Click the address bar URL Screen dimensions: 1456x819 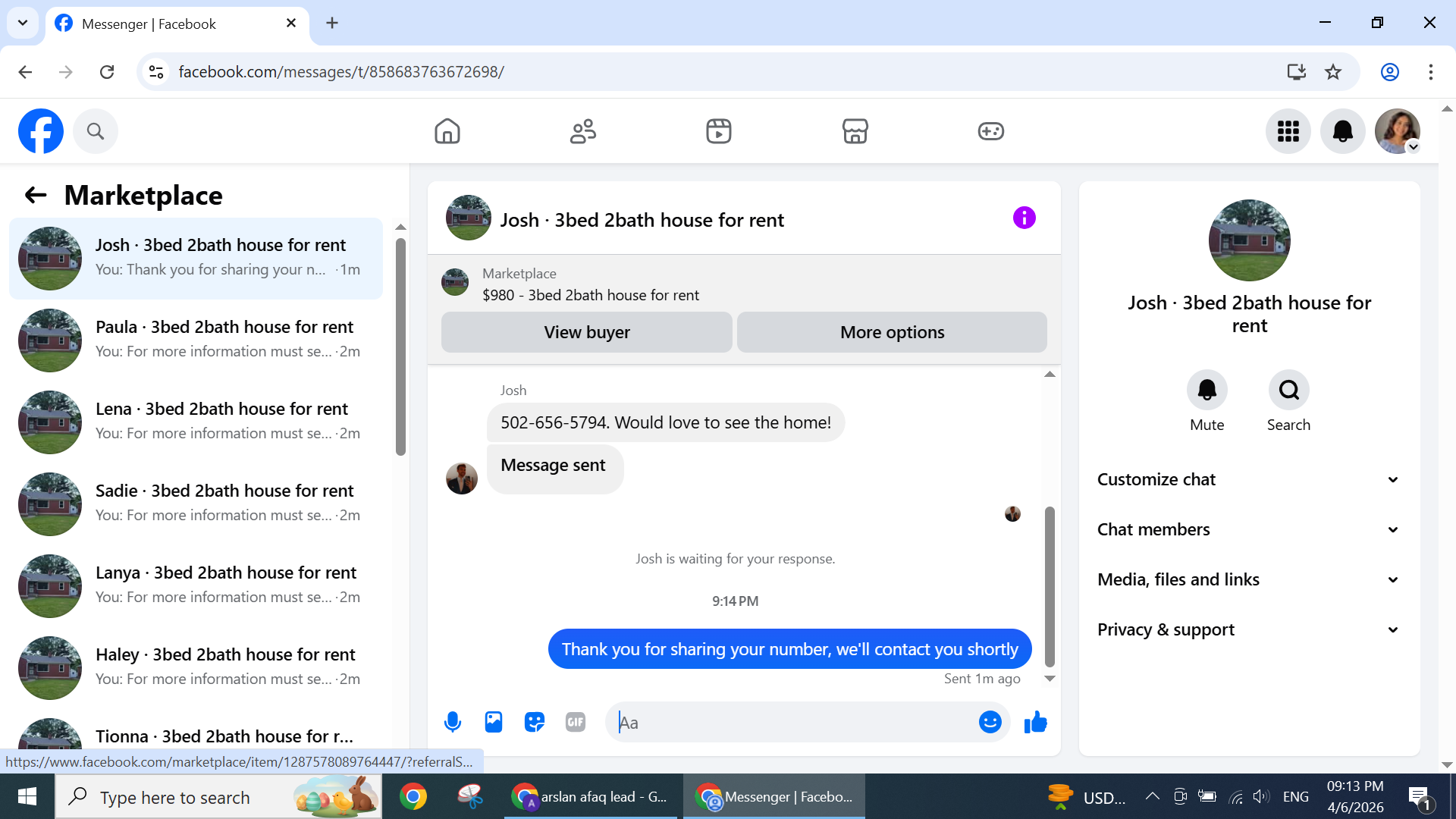341,72
